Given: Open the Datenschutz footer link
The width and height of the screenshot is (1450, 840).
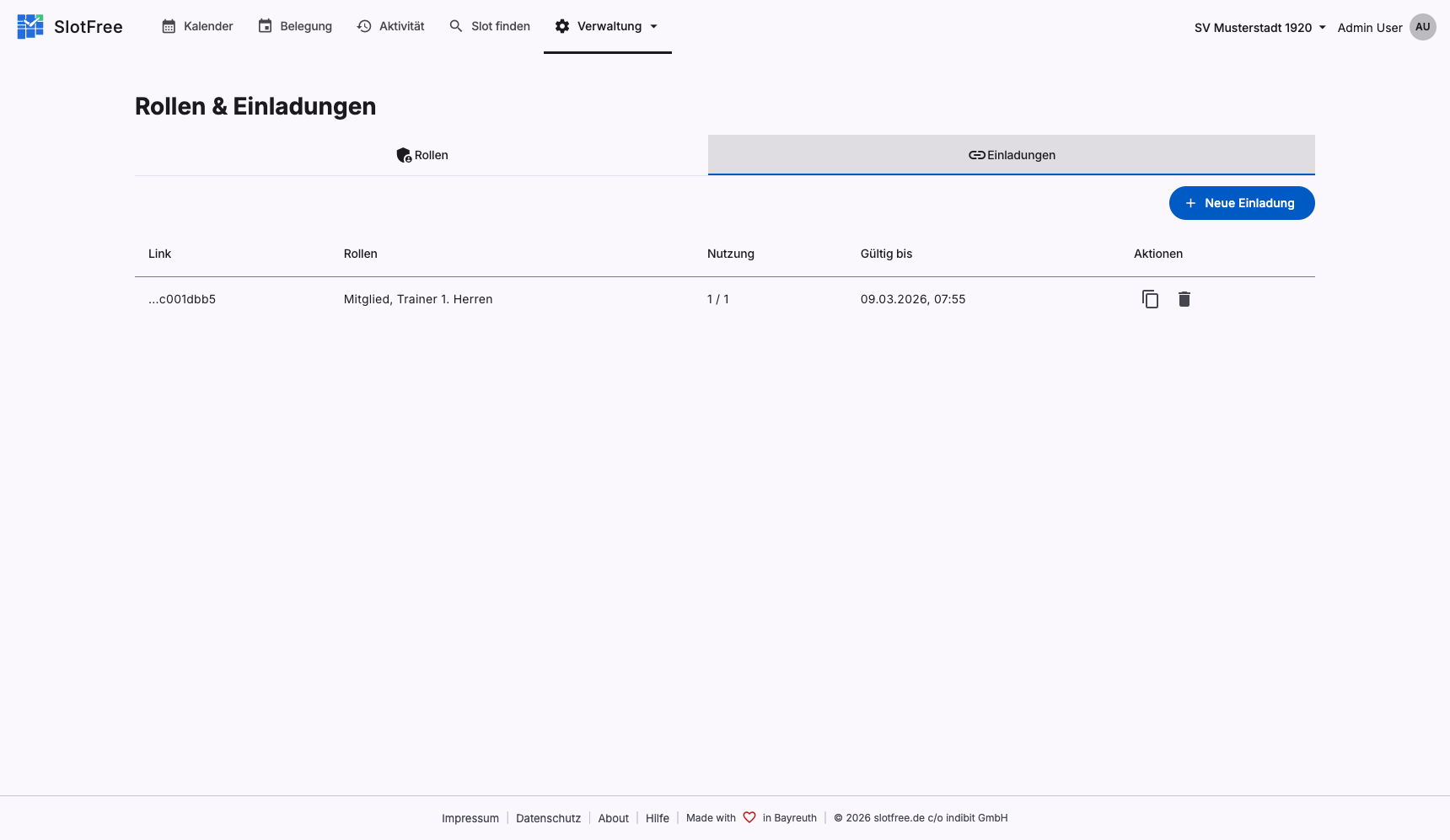Looking at the screenshot, I should click(x=548, y=818).
